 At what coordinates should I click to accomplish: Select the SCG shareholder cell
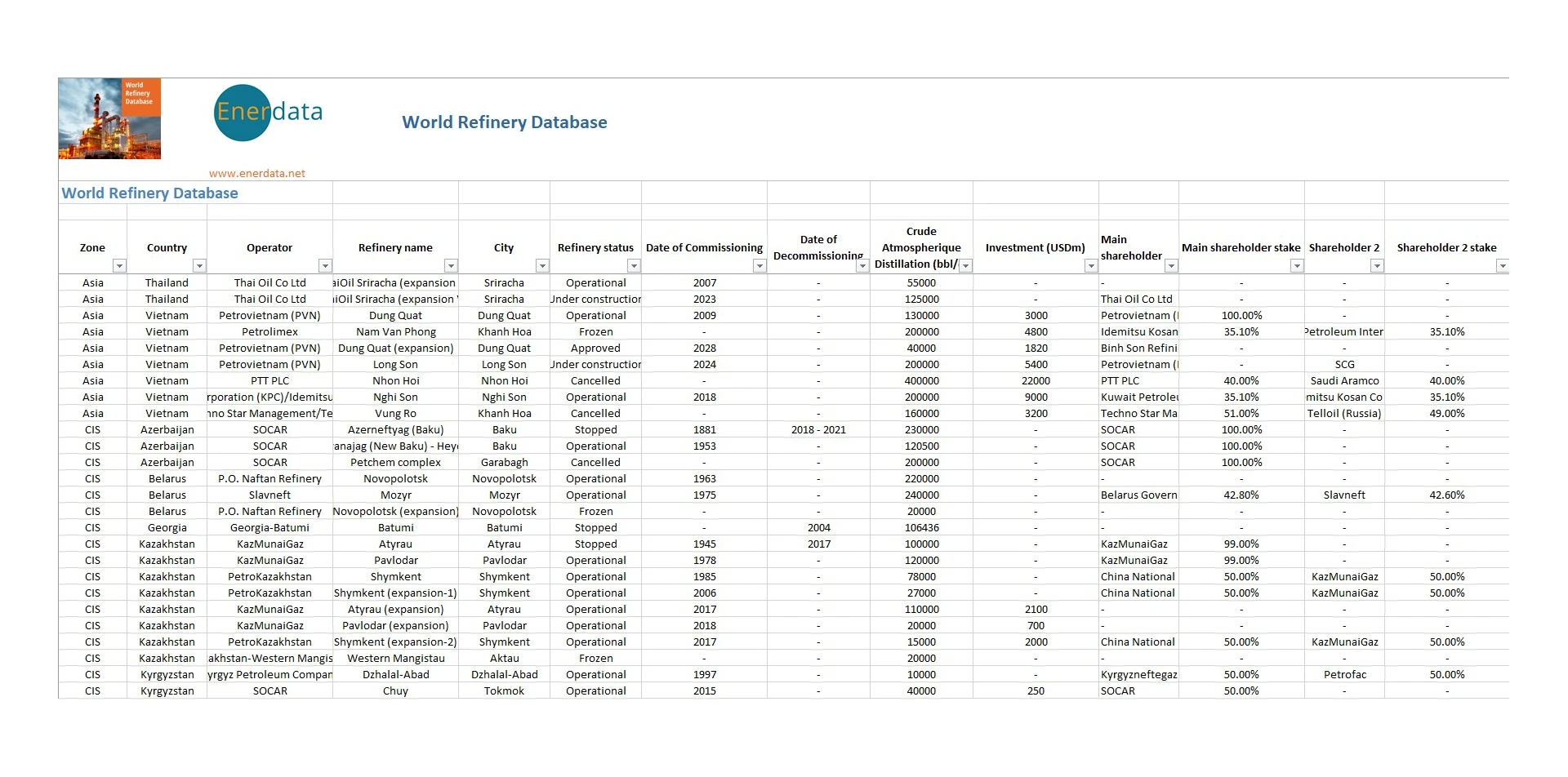click(1344, 364)
